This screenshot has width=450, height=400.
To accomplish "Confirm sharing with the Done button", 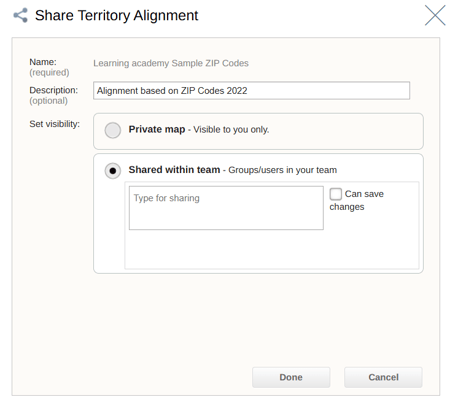I will coord(291,377).
